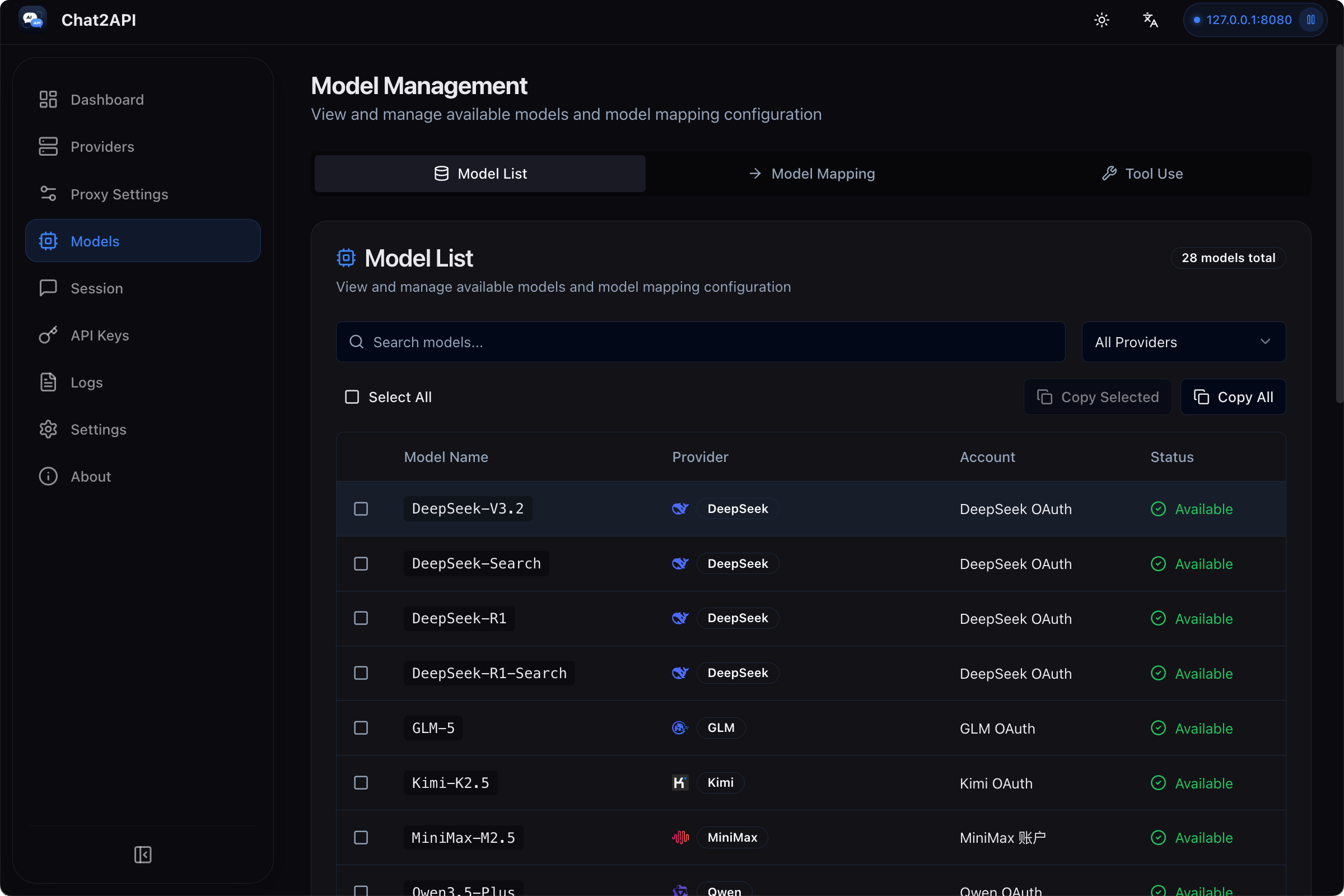Switch to the Model Mapping tab
Image resolution: width=1344 pixels, height=896 pixels.
811,173
